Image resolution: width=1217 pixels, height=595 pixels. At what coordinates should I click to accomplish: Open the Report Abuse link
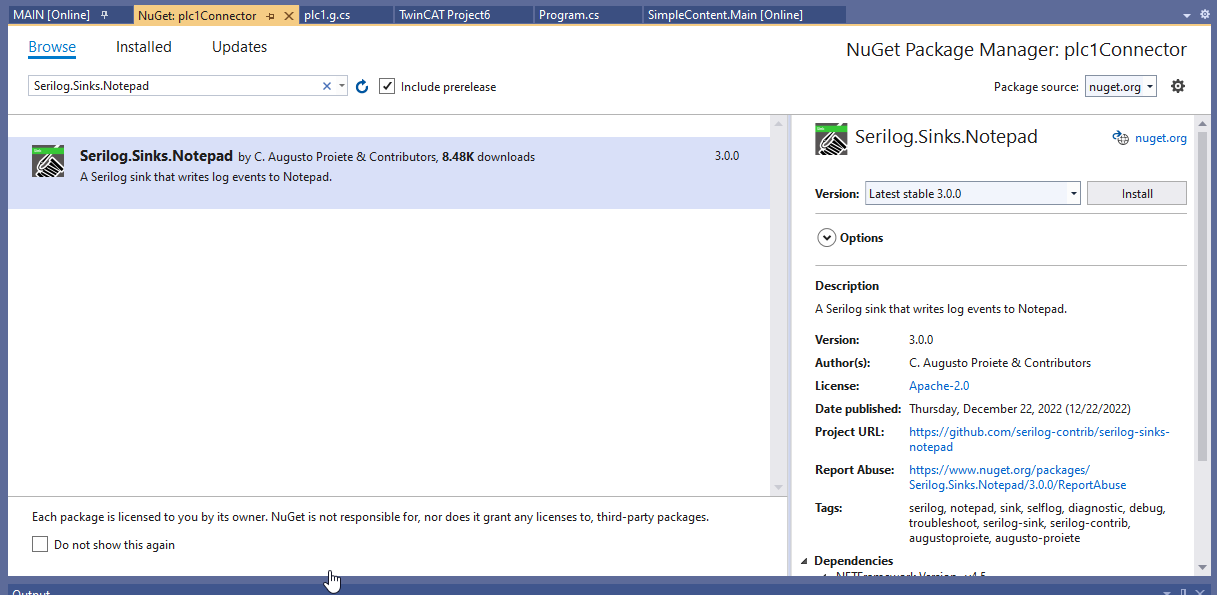1017,477
